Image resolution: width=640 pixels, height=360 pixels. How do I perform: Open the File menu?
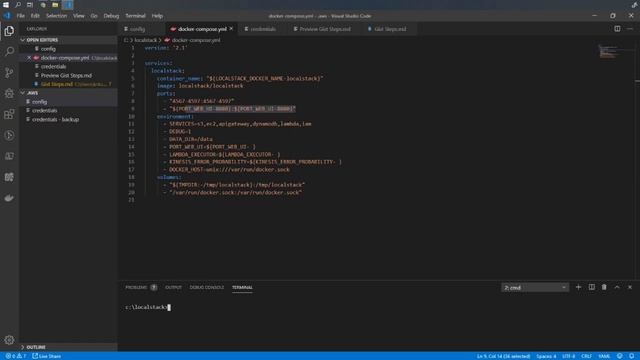click(20, 16)
